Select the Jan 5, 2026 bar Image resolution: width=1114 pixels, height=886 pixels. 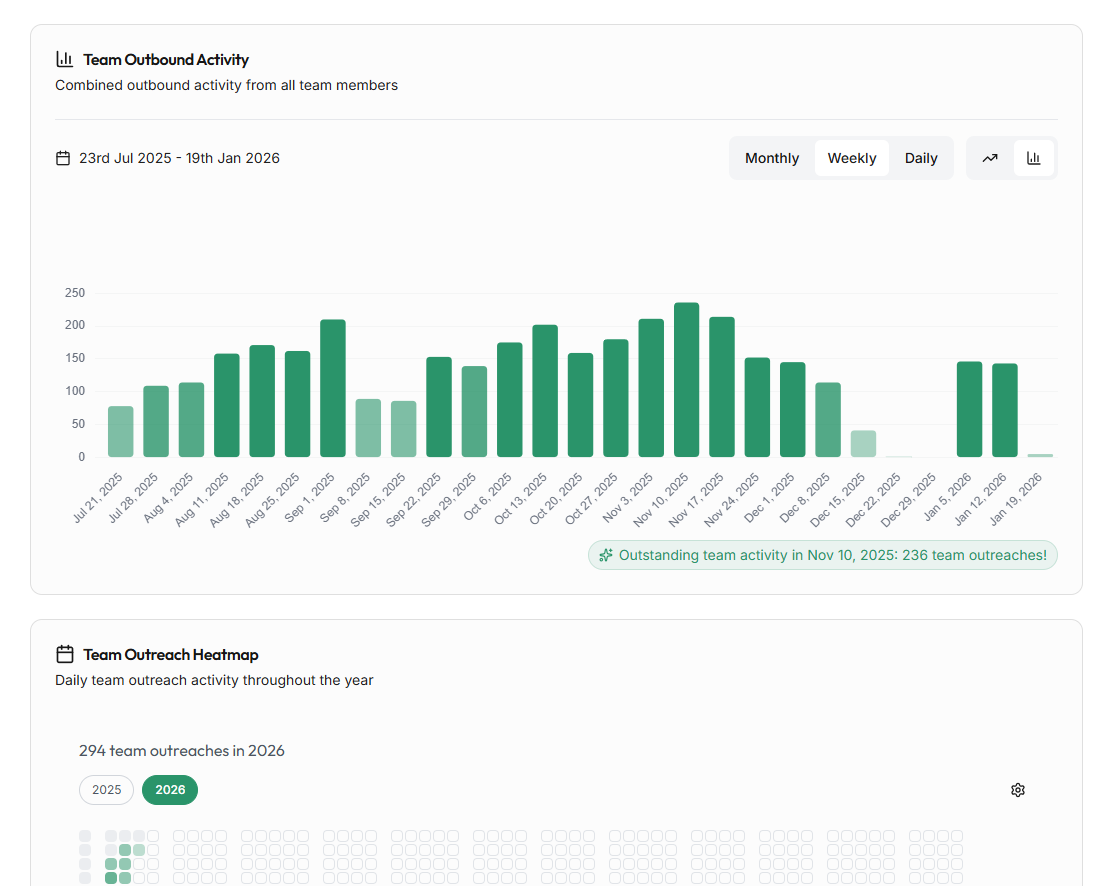point(969,409)
